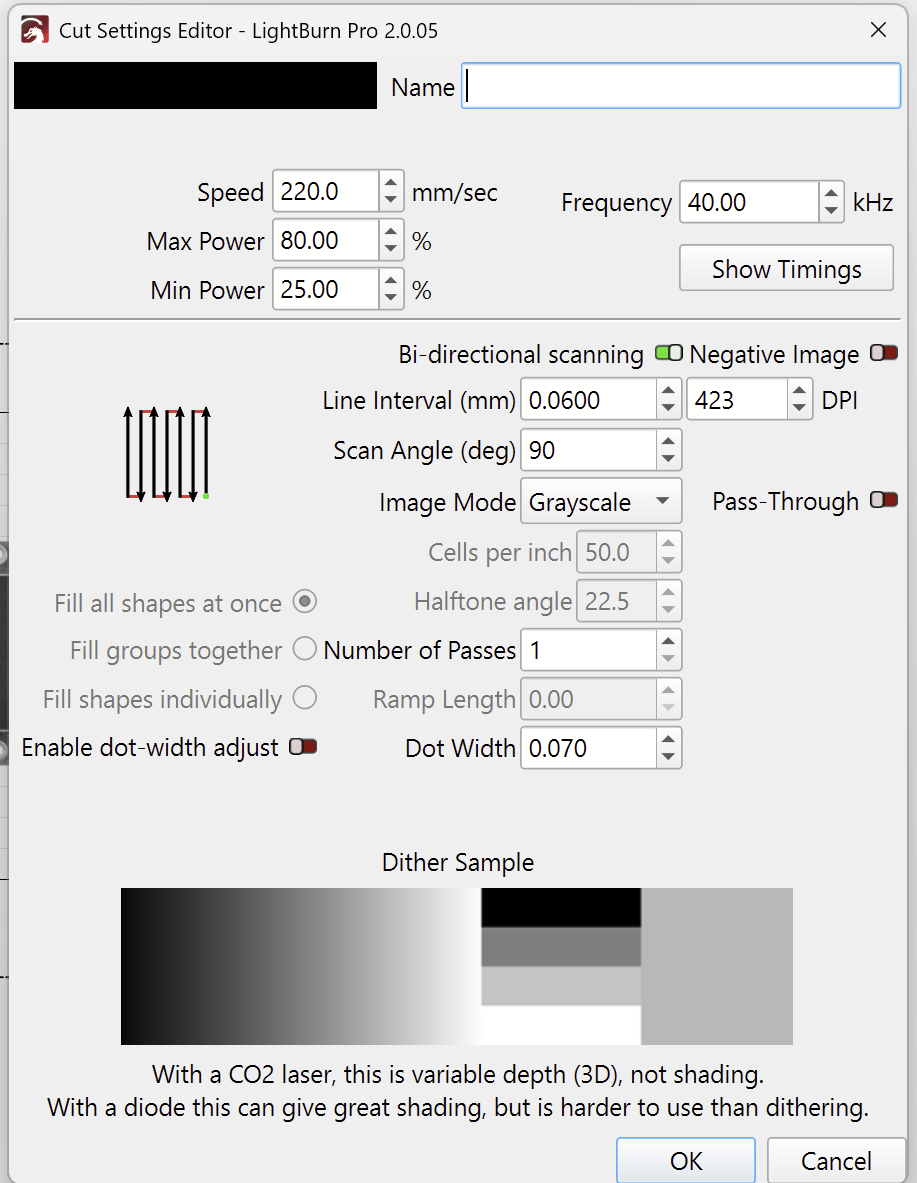Screen dimensions: 917x1183
Task: Click the black layer color swatch
Action: (195, 86)
